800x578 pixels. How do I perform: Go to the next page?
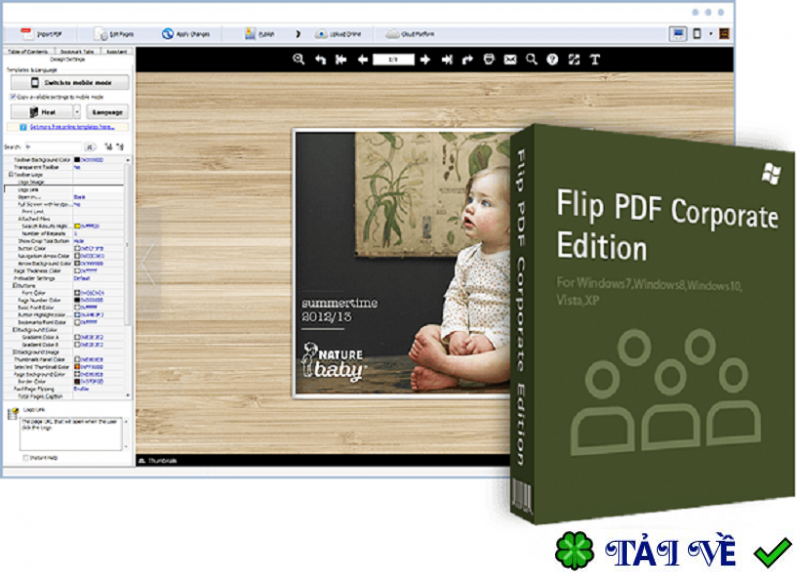point(425,60)
